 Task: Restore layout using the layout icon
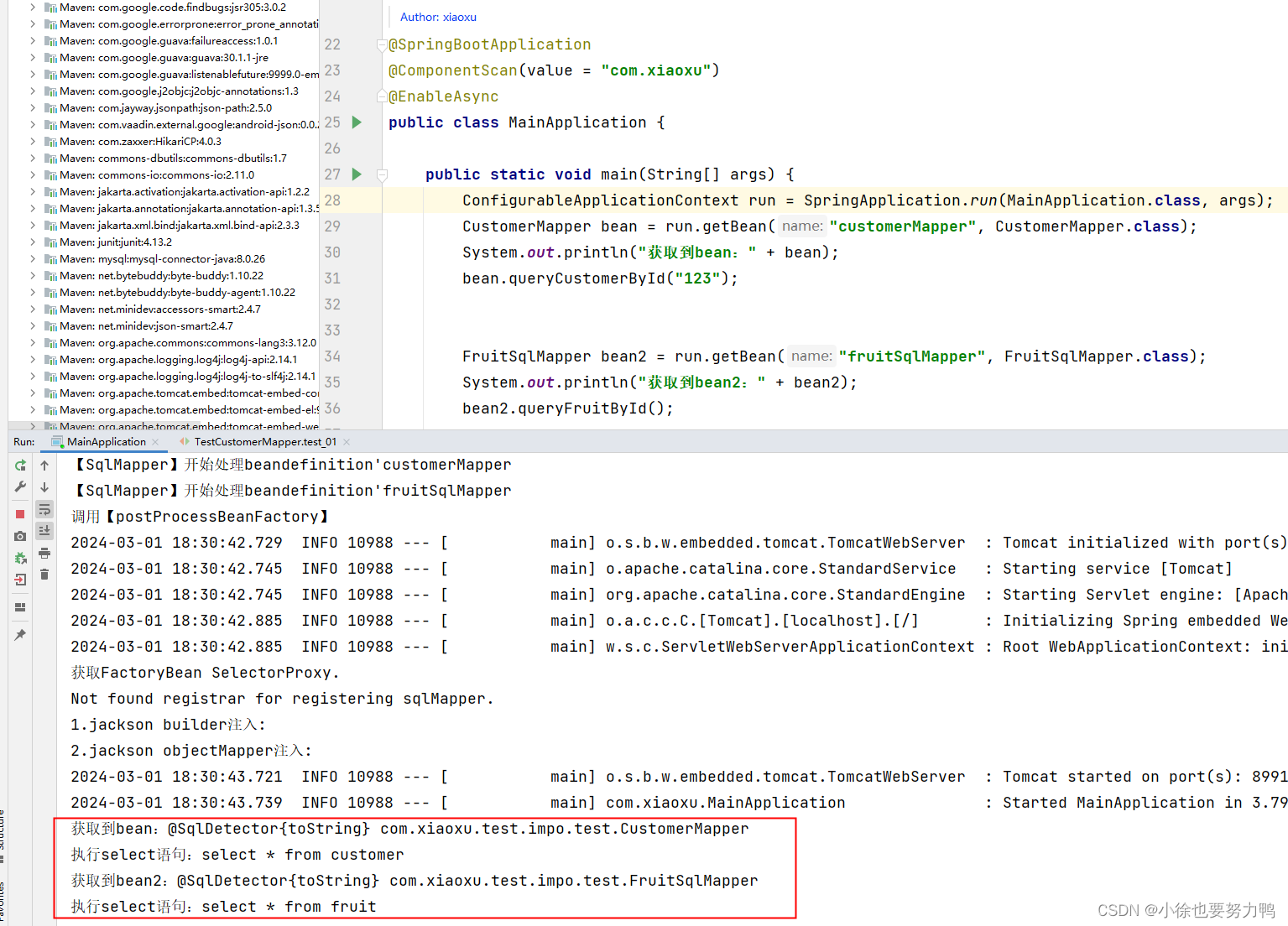click(20, 607)
